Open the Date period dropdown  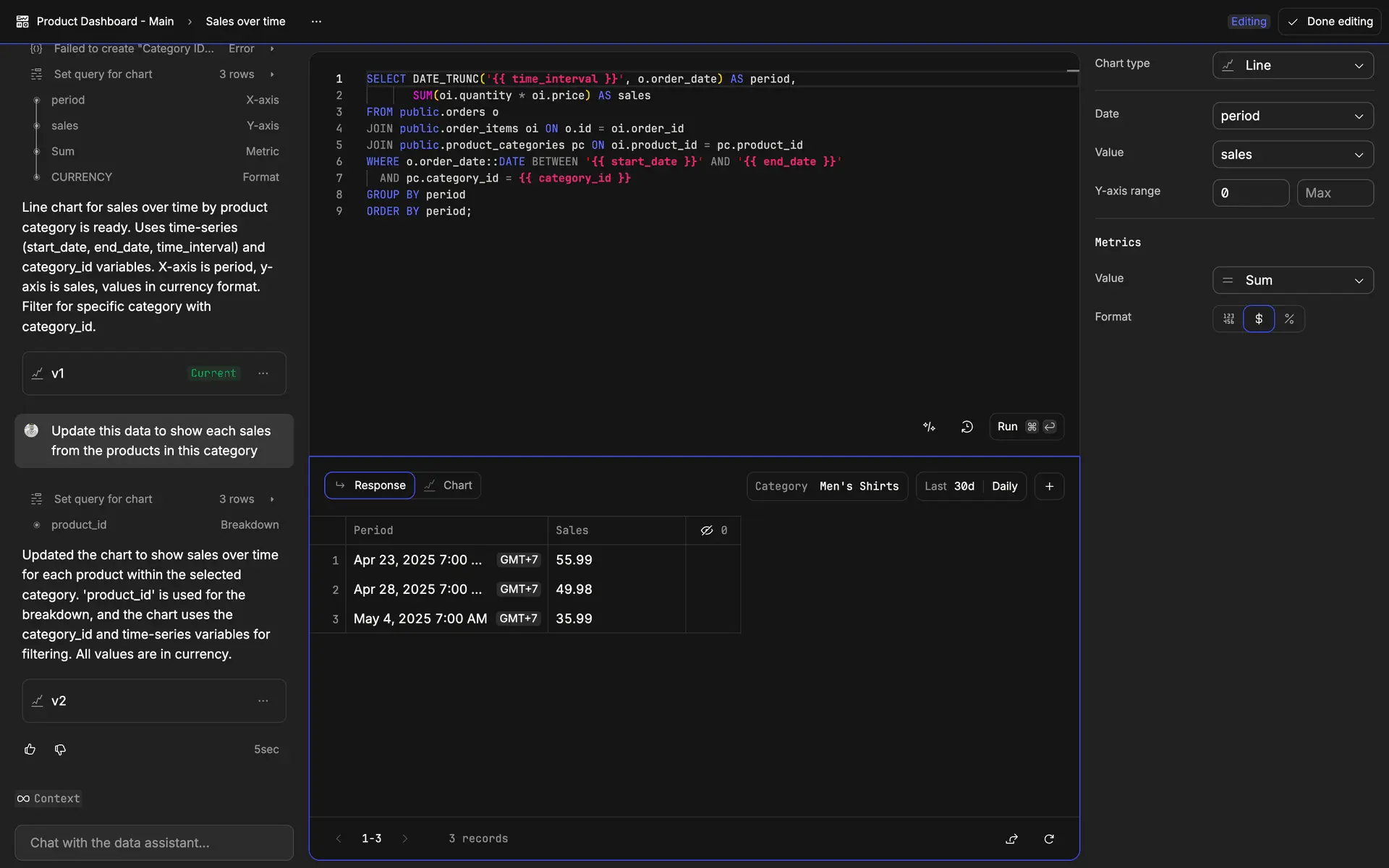pyautogui.click(x=1292, y=116)
